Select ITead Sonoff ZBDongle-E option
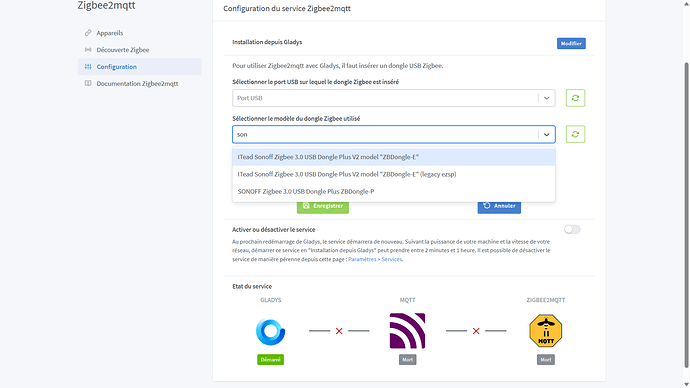The image size is (690, 388). tap(394, 157)
